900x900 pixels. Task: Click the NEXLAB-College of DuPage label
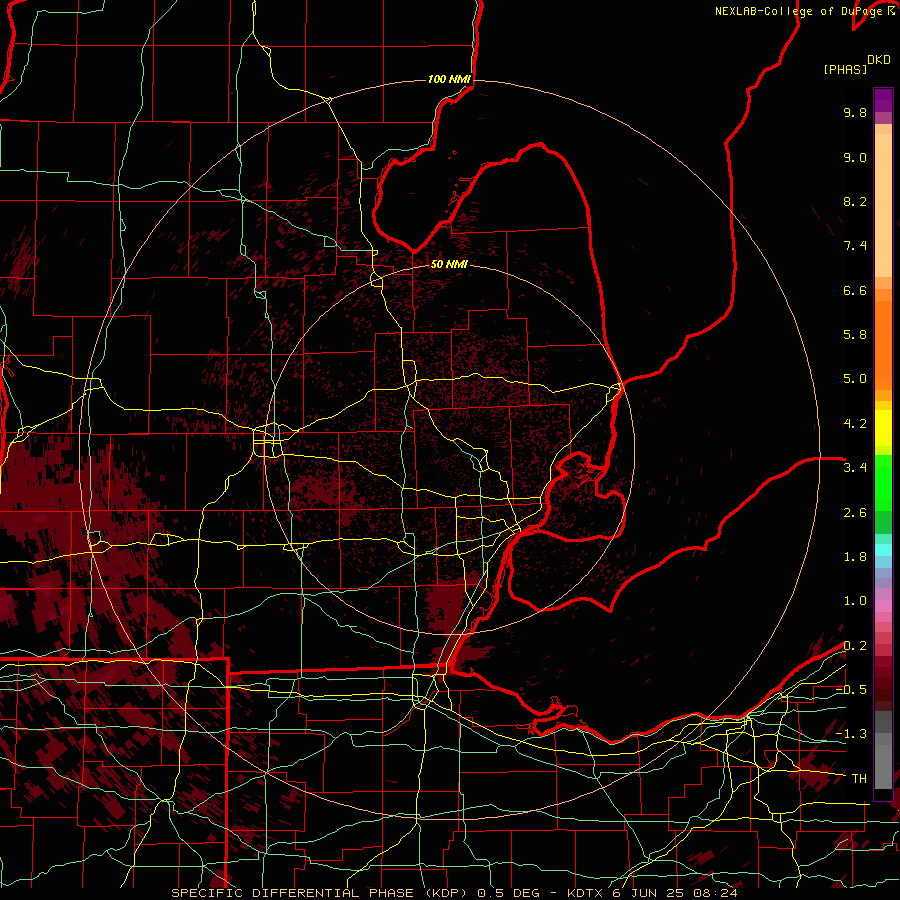tap(805, 11)
